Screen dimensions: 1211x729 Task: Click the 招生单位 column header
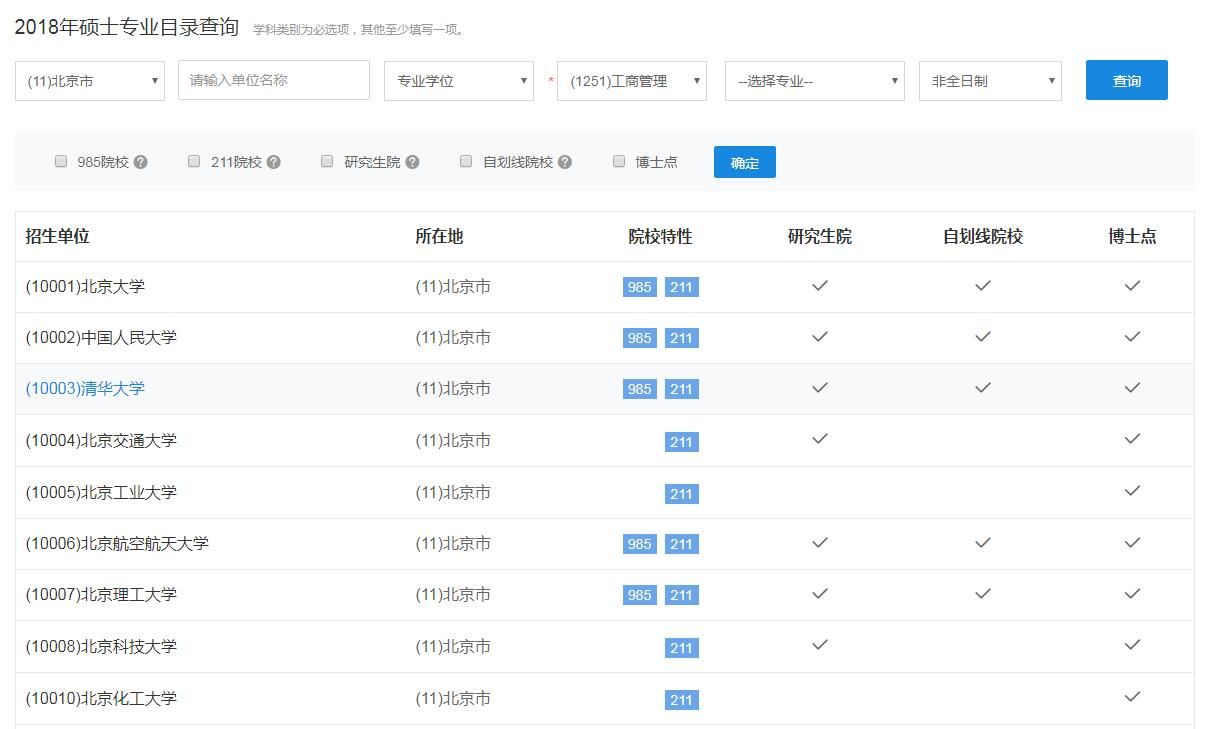coord(58,236)
